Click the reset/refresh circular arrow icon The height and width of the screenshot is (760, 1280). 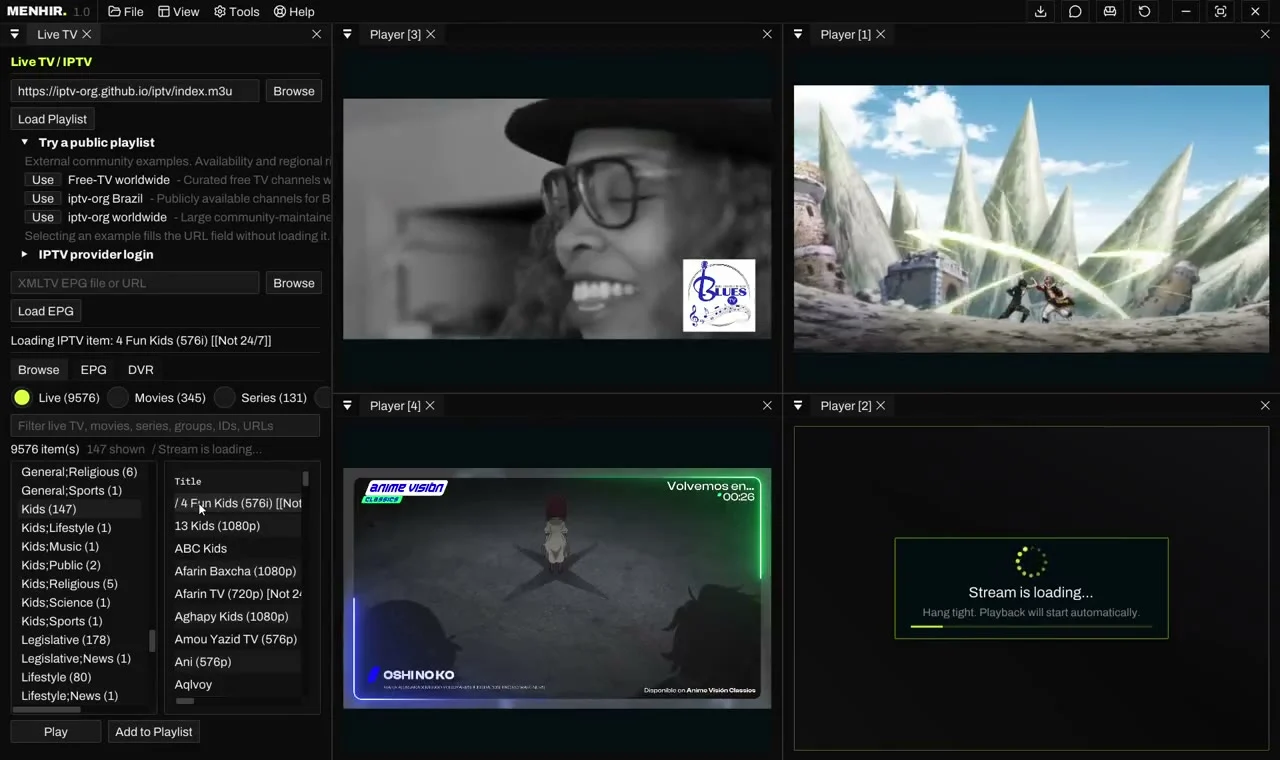[1145, 12]
